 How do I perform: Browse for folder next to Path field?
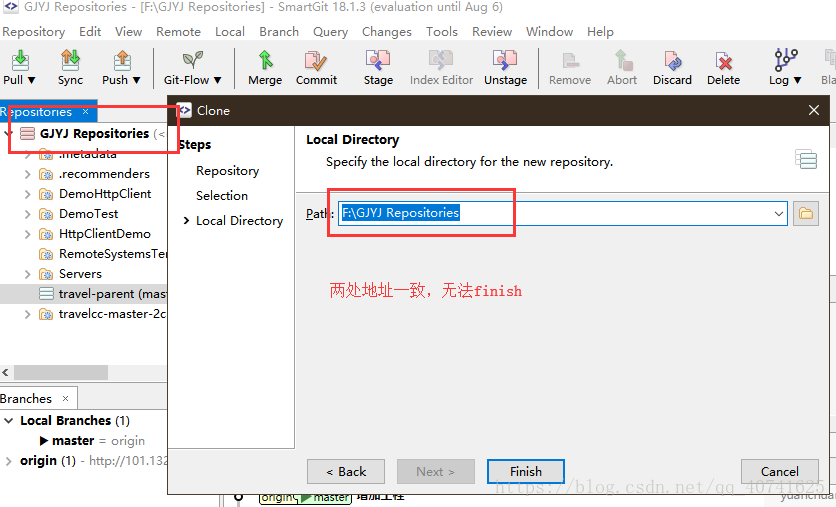806,214
